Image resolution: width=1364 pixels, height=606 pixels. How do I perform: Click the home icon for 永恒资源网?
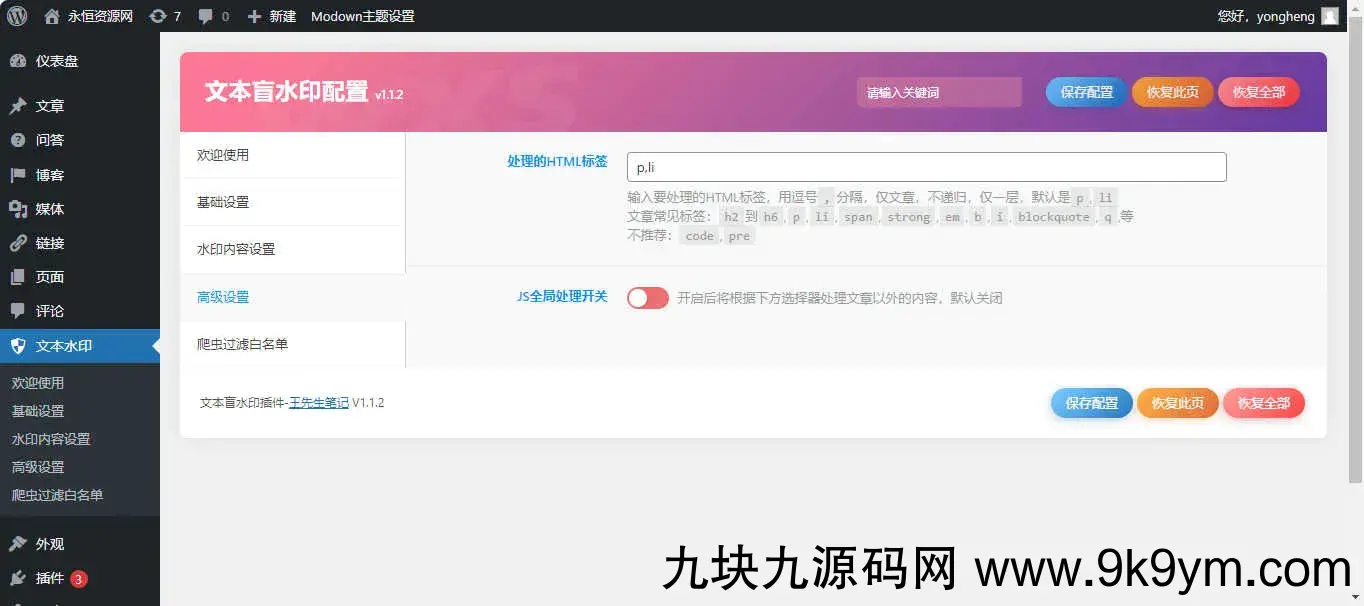pos(52,16)
